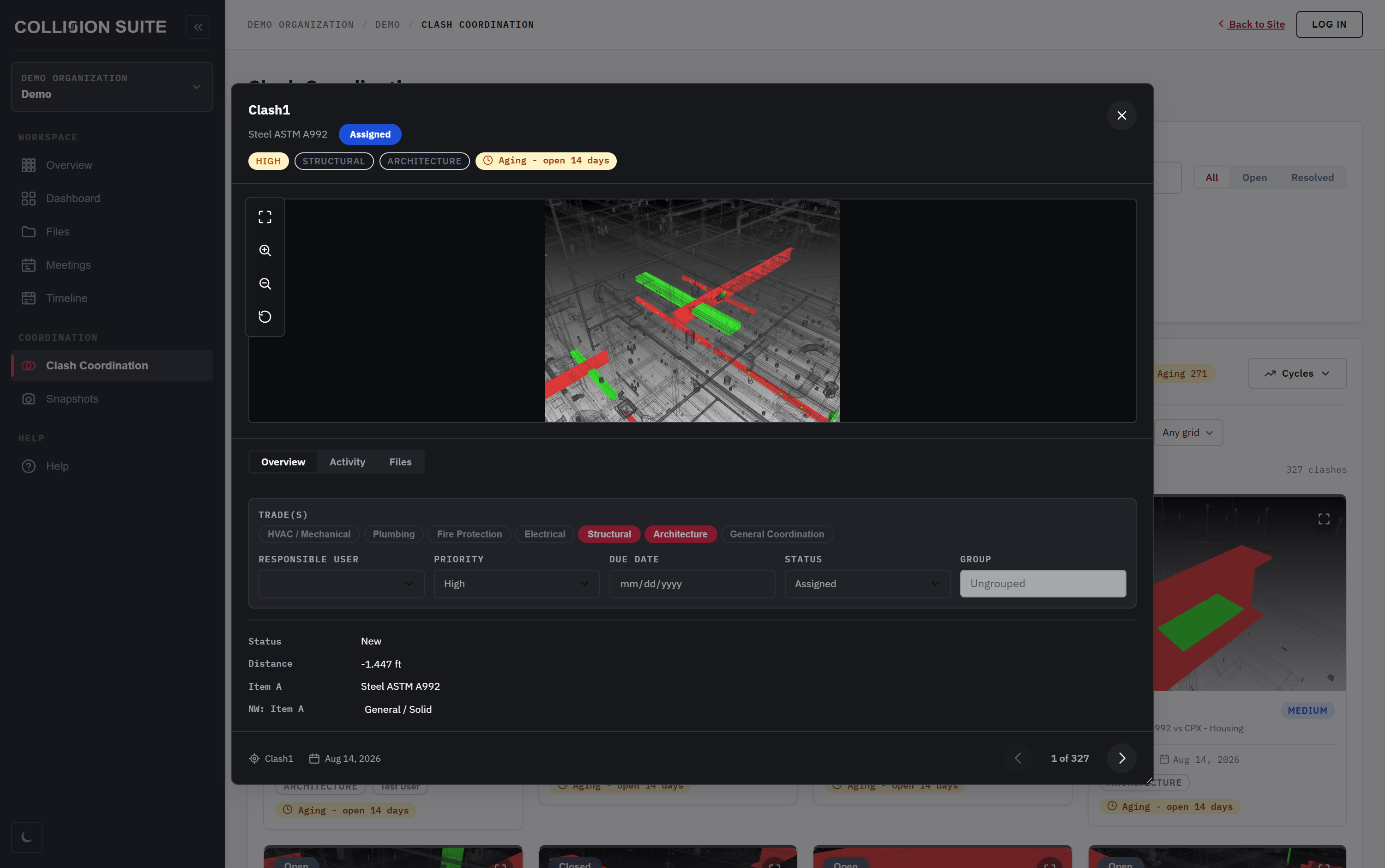
Task: Close the Clash1 dialog
Action: click(1121, 115)
